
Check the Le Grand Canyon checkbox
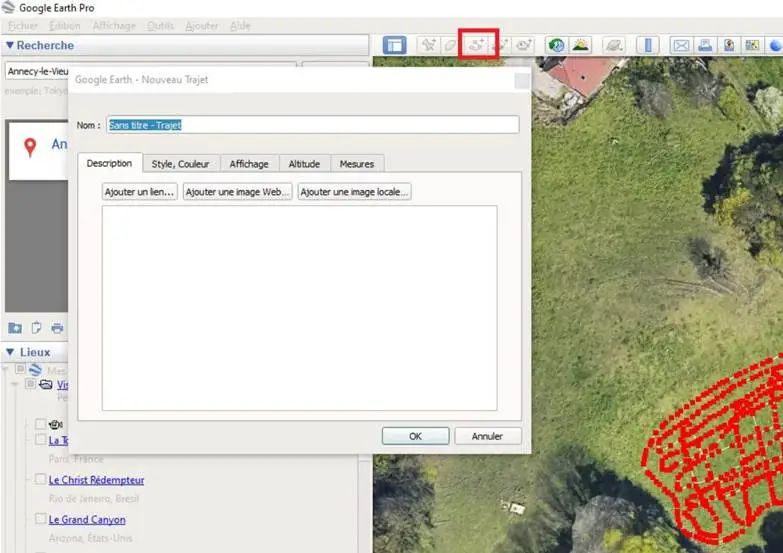click(40, 520)
